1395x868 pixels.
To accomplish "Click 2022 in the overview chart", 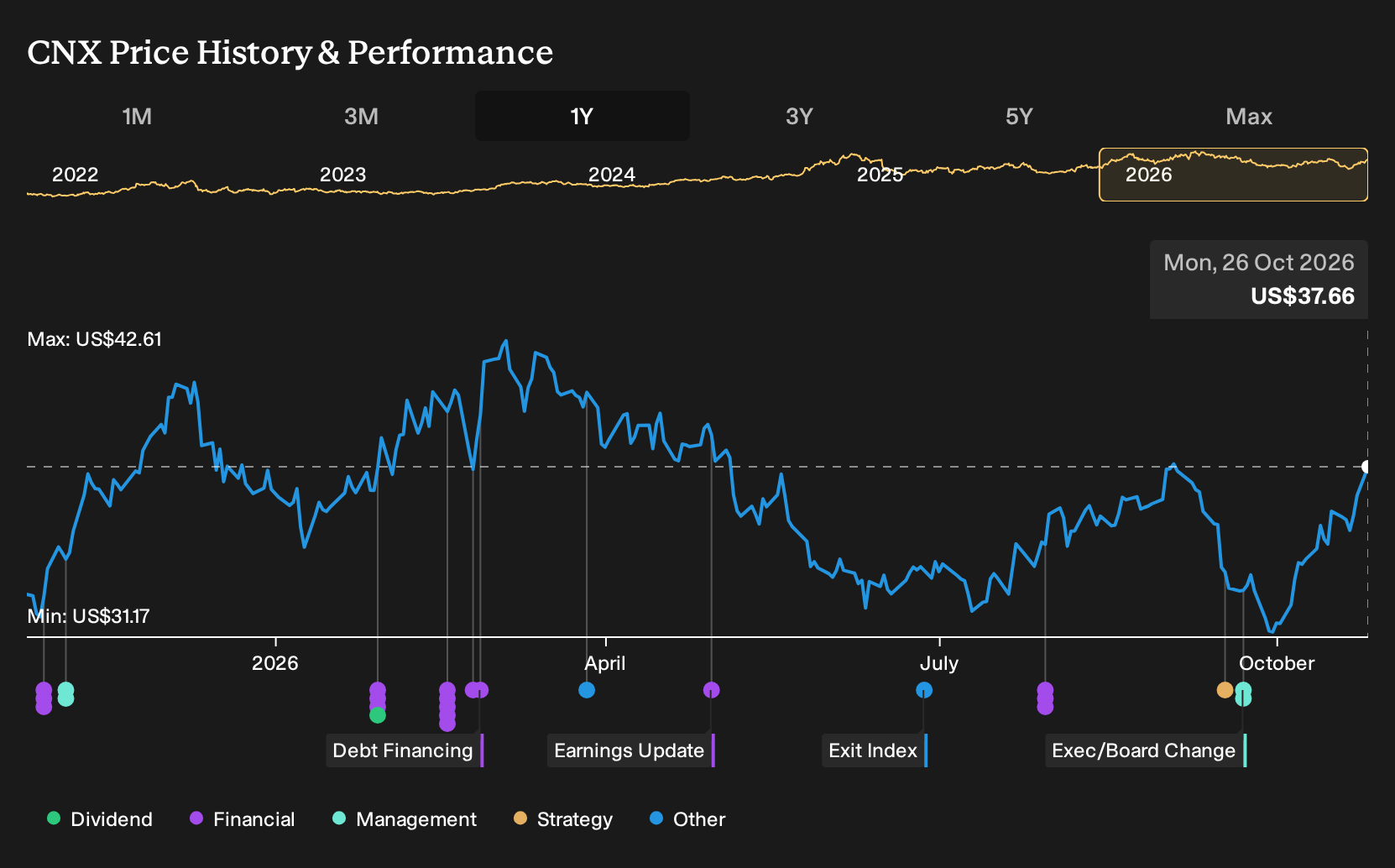I will (76, 175).
